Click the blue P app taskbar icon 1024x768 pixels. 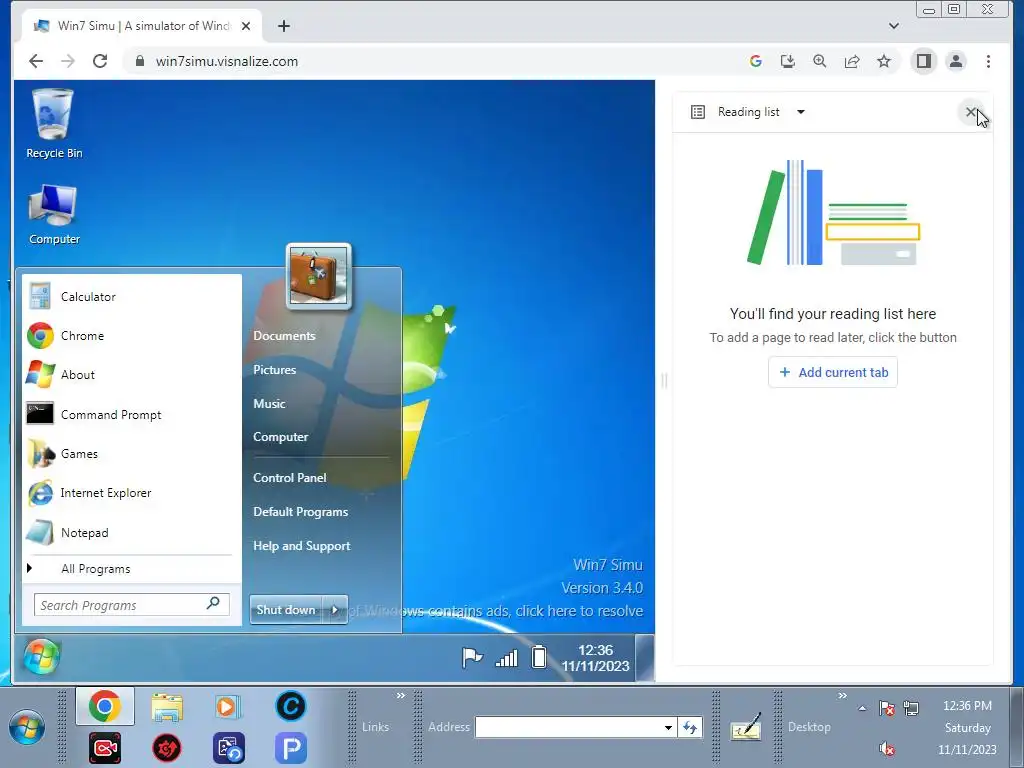(291, 748)
